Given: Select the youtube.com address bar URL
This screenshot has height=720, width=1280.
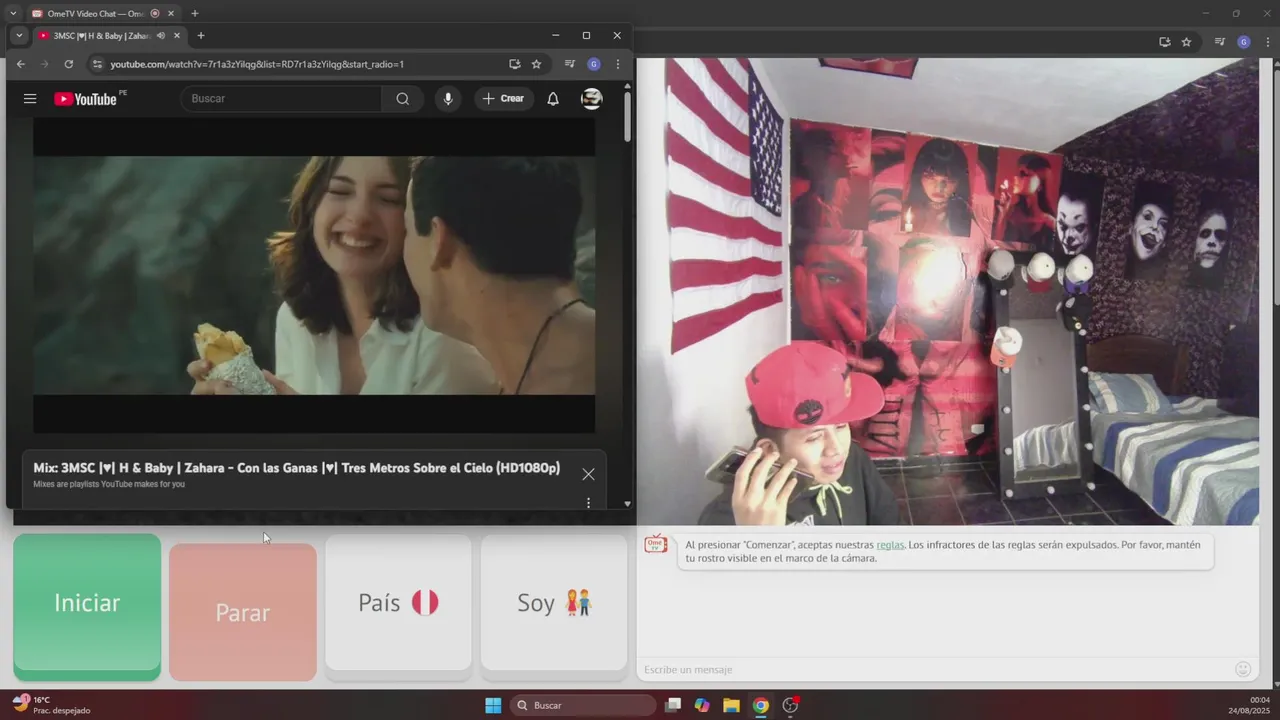Looking at the screenshot, I should coord(257,64).
